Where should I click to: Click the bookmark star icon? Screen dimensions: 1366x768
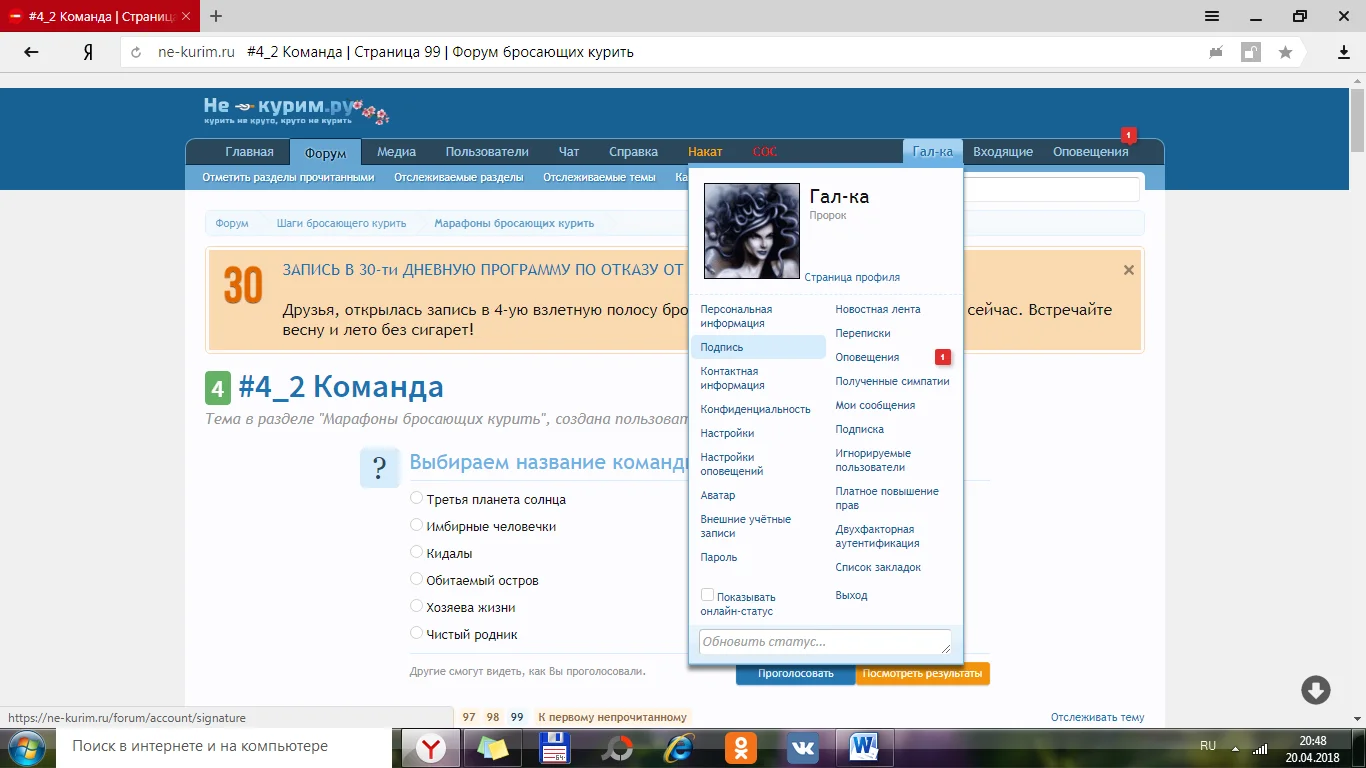tap(1285, 52)
